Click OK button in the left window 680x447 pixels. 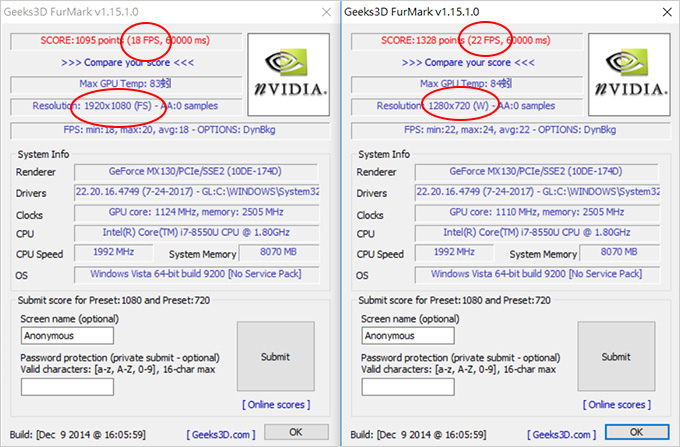tap(296, 432)
